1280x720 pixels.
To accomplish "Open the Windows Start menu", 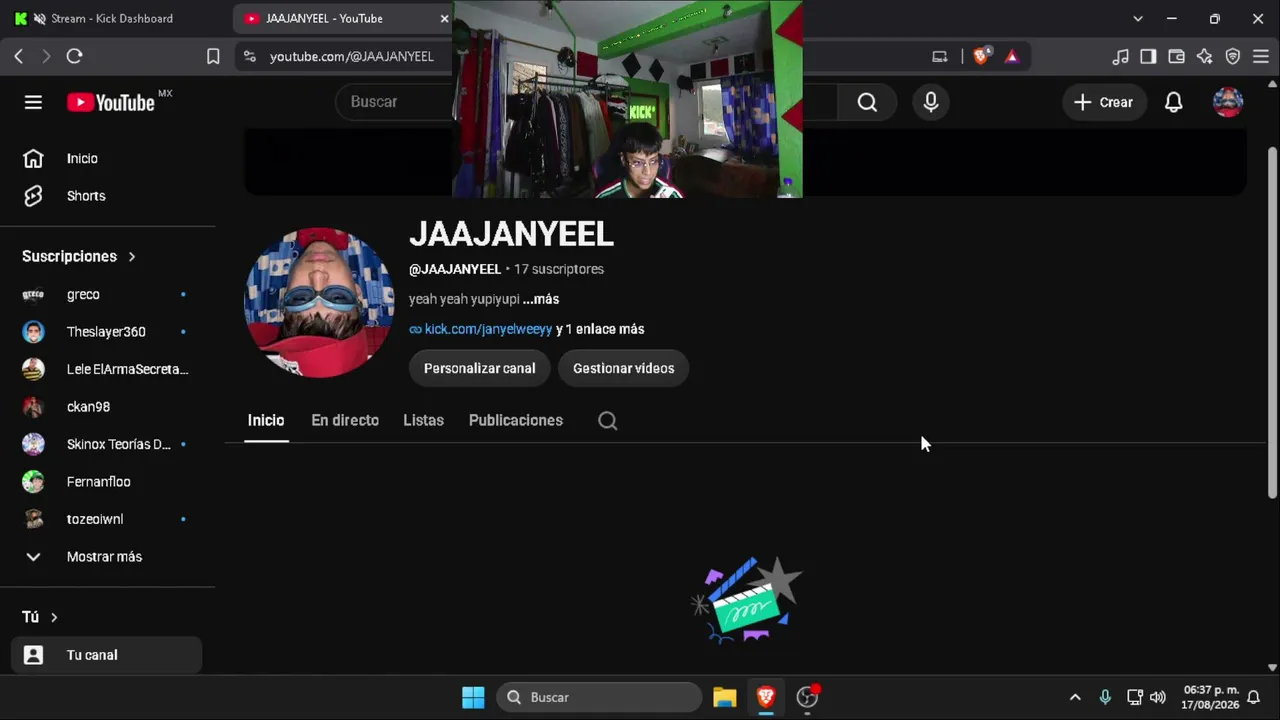I will pos(473,697).
